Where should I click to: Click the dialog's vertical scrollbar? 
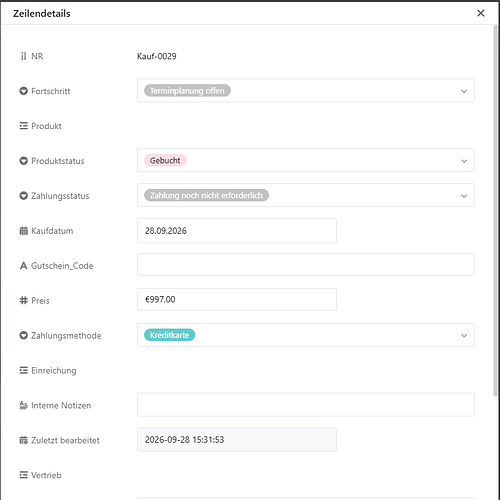[496, 210]
